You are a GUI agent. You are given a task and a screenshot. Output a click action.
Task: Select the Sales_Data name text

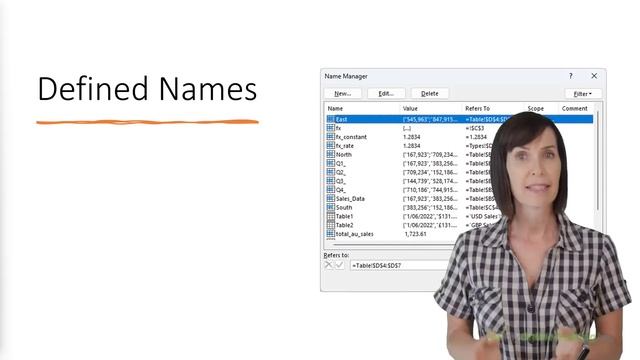[x=350, y=199]
